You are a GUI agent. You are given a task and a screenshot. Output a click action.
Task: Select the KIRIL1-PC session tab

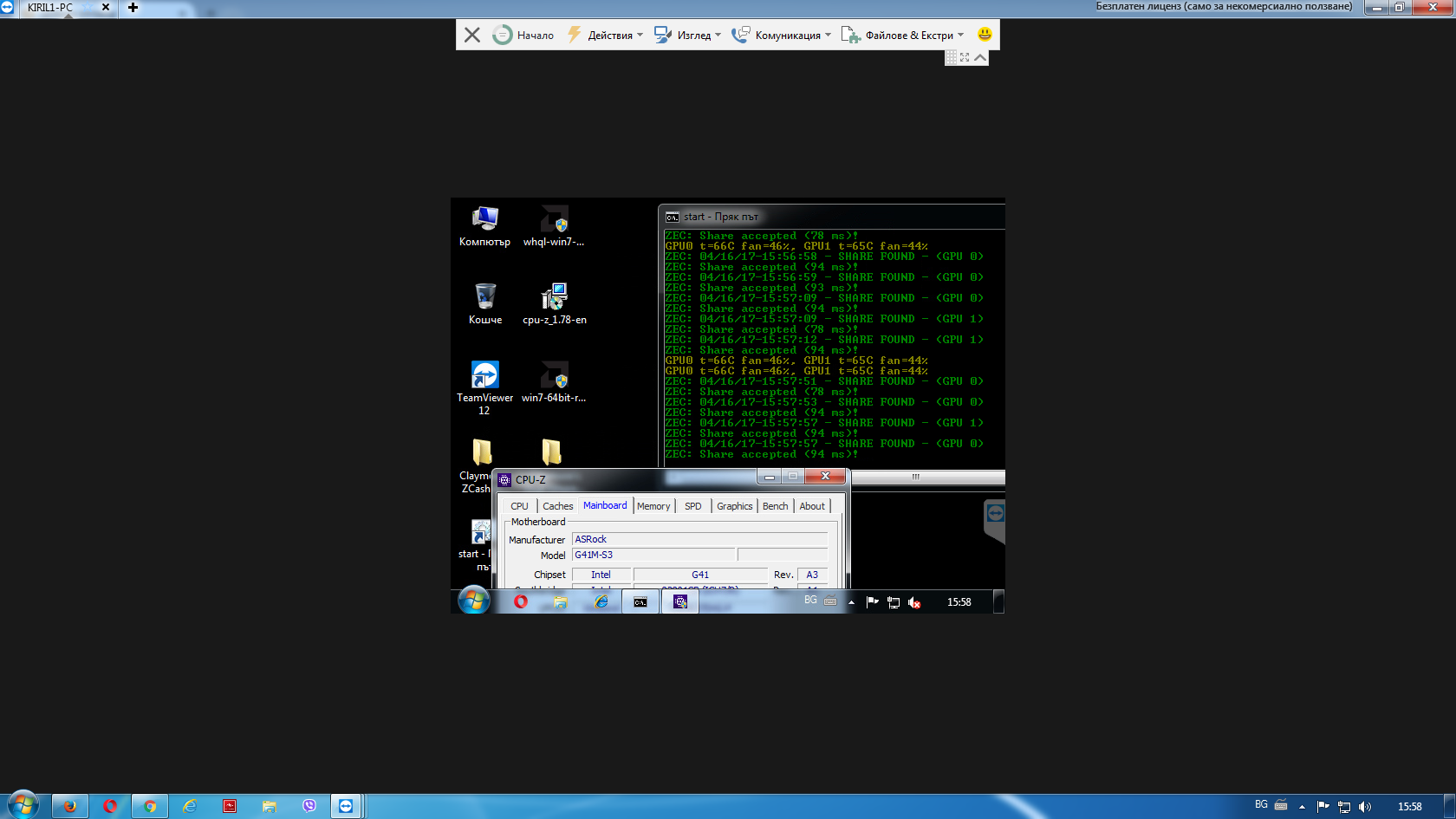[50, 7]
